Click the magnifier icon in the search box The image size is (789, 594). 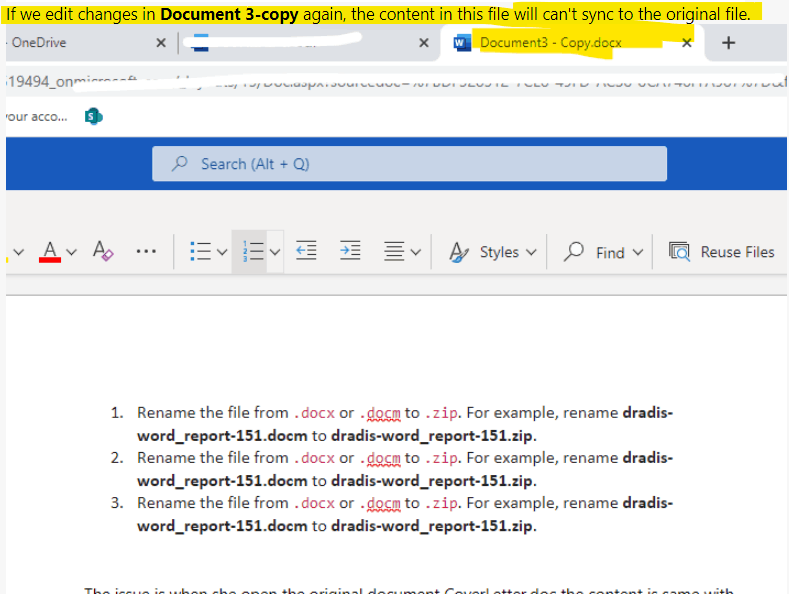click(x=179, y=164)
